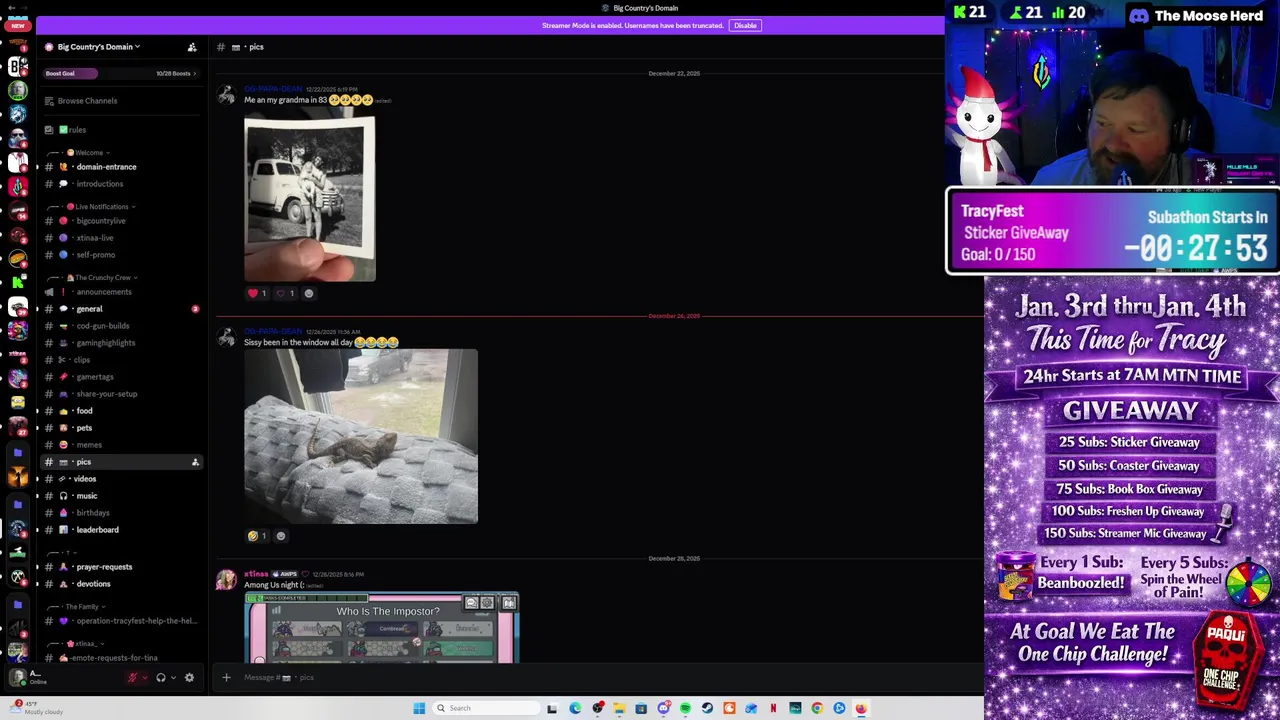Toggle the headphones deafen button
This screenshot has width=1280, height=720.
[x=160, y=677]
